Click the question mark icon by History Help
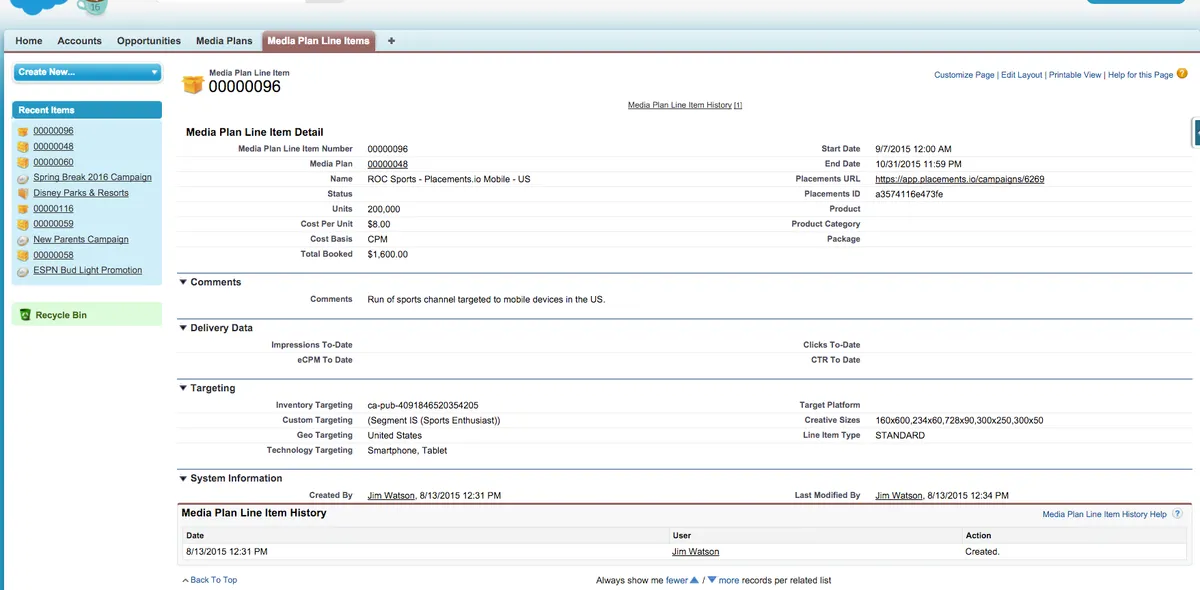Viewport: 1200px width, 590px height. [x=1177, y=514]
